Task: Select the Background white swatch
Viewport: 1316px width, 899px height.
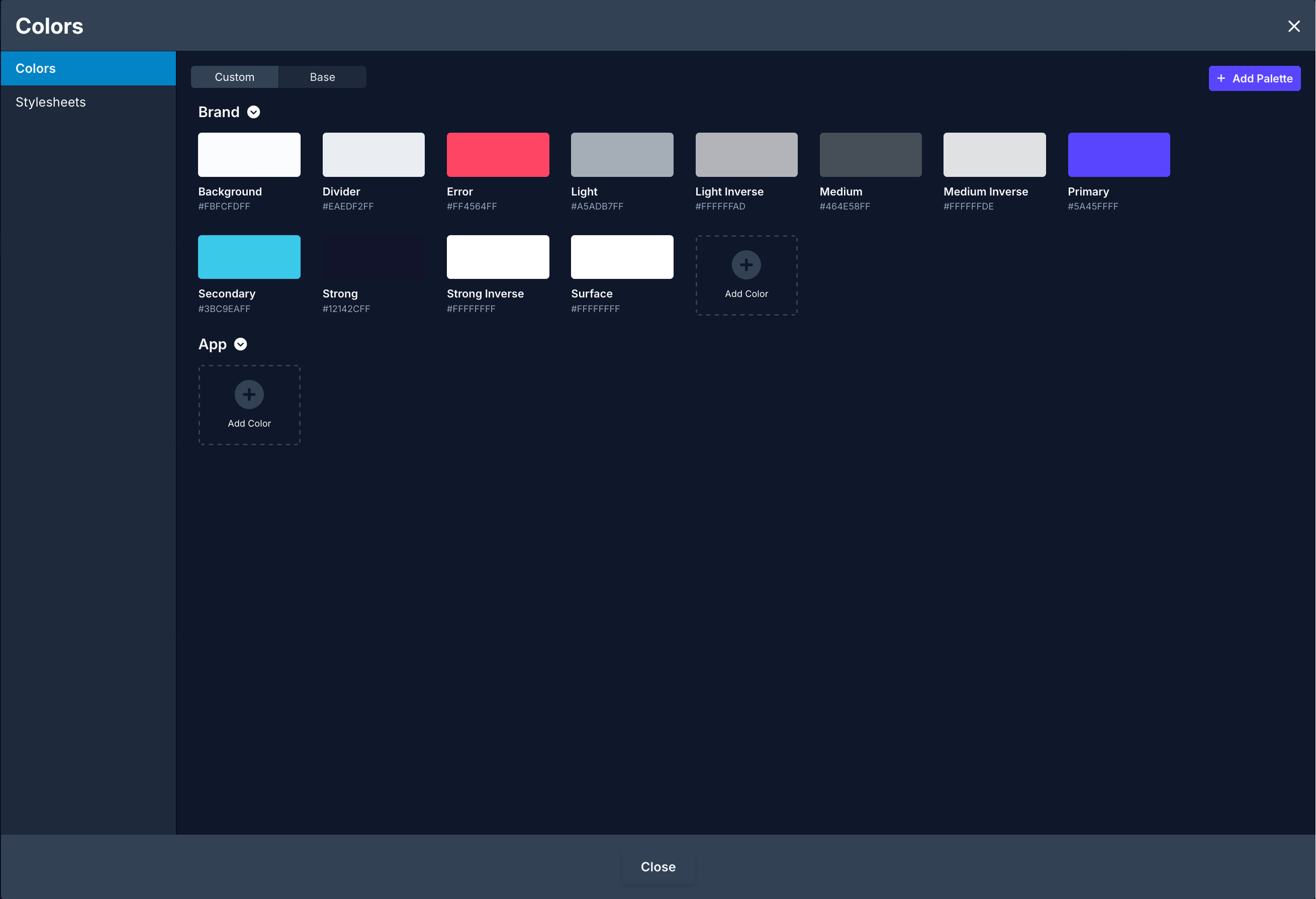Action: [x=249, y=155]
